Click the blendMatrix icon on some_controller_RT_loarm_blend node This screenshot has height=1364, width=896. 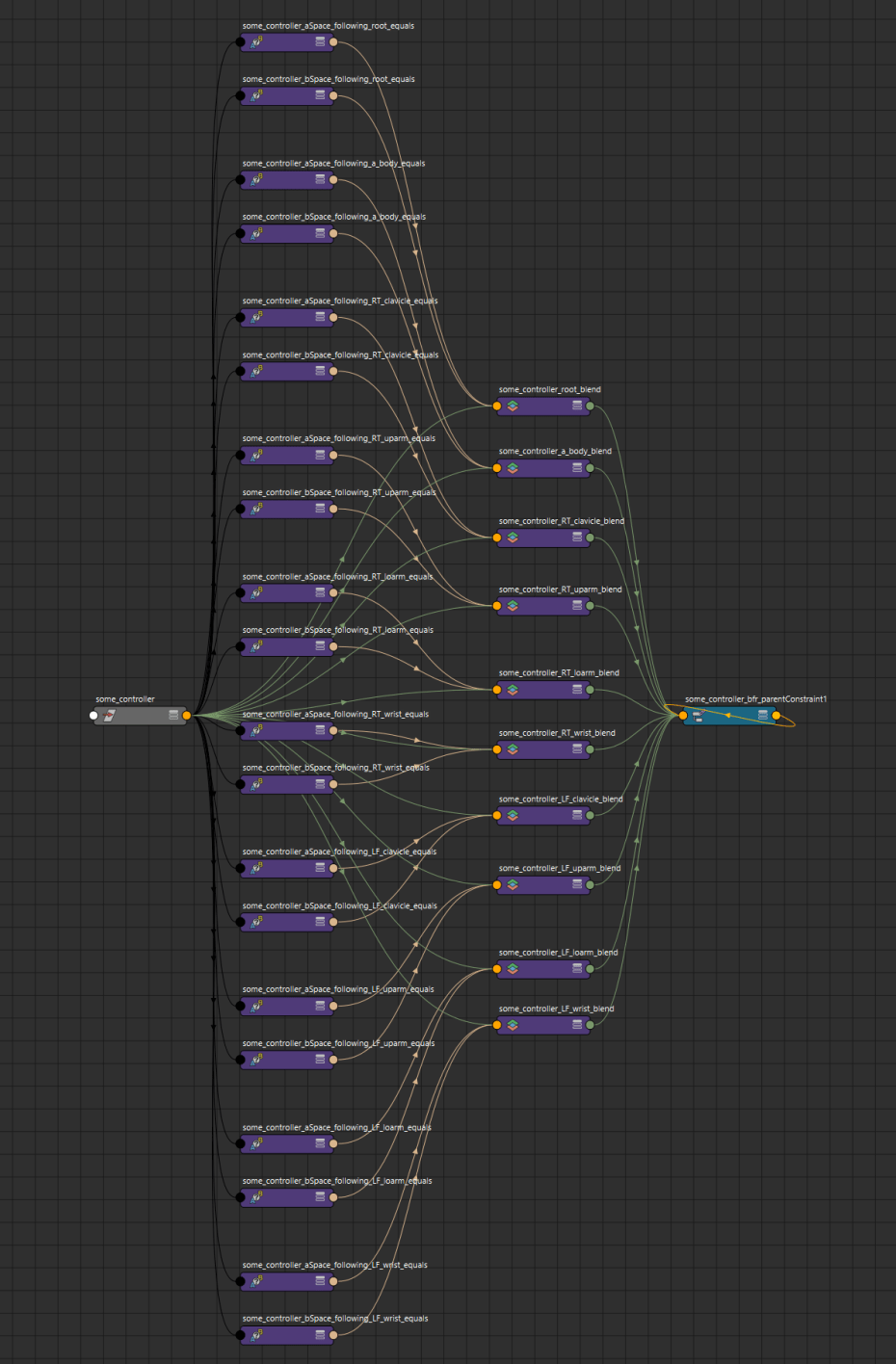coord(512,689)
